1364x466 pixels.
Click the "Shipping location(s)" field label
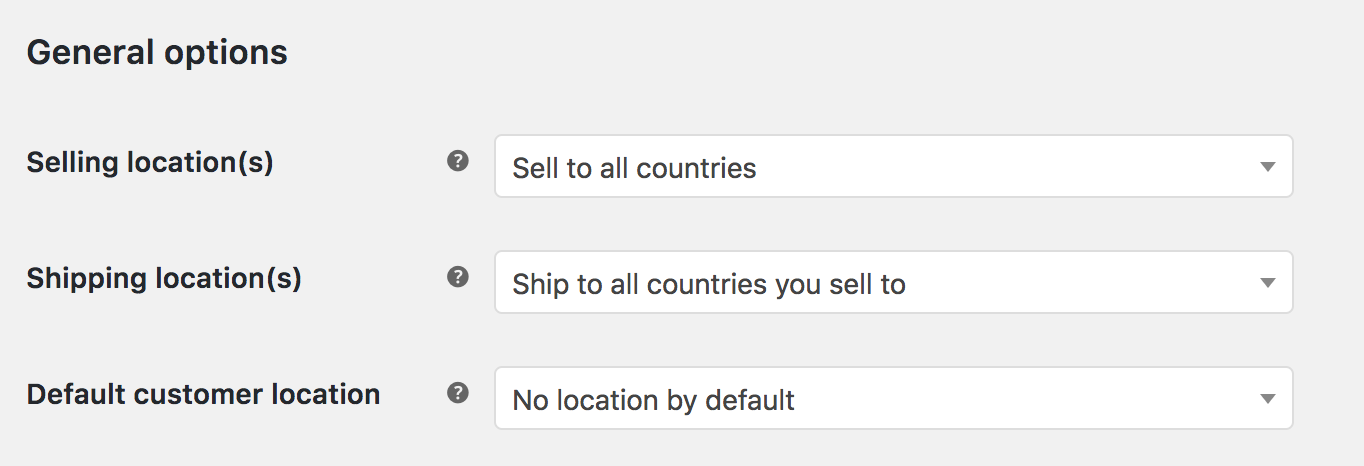click(x=164, y=278)
